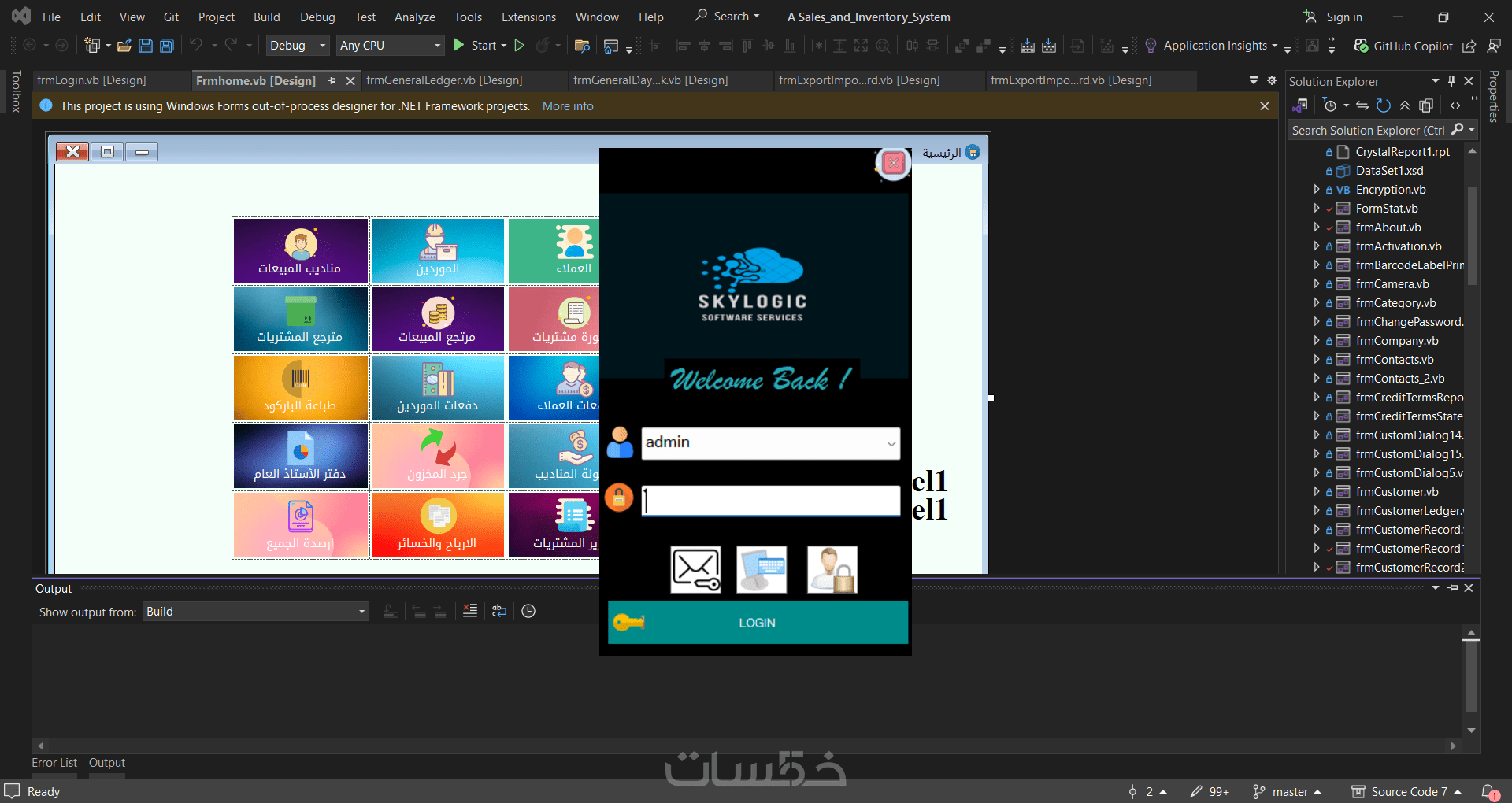Open the Any CPU platform dropdown
The width and height of the screenshot is (1512, 803).
point(391,46)
